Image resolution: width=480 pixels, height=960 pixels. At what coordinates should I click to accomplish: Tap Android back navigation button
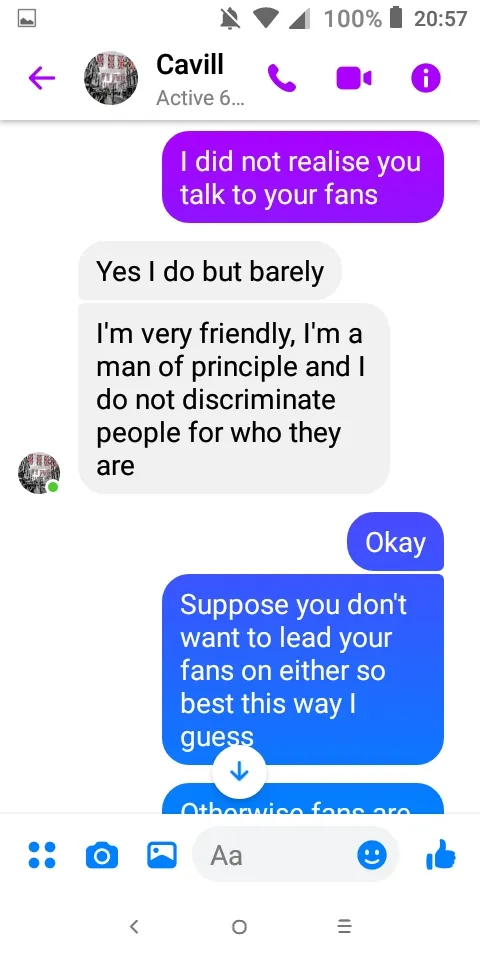135,926
